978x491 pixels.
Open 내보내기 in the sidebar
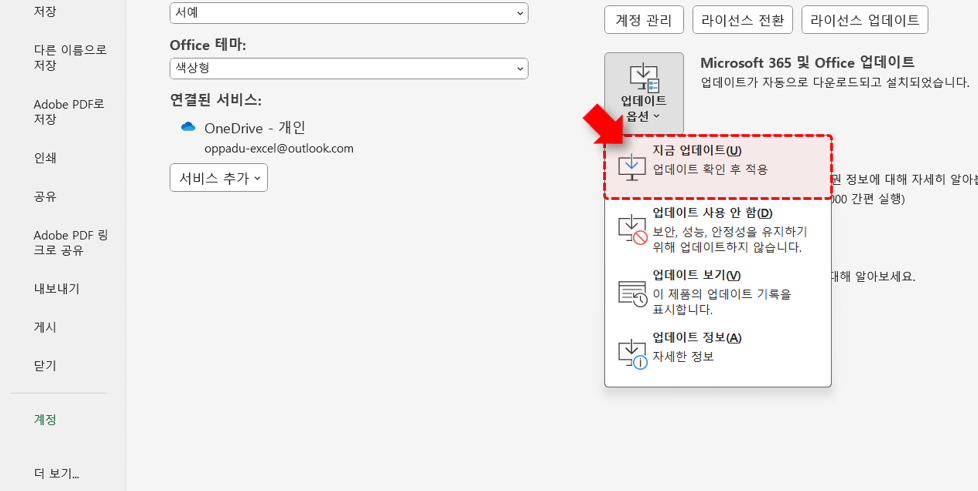56,289
